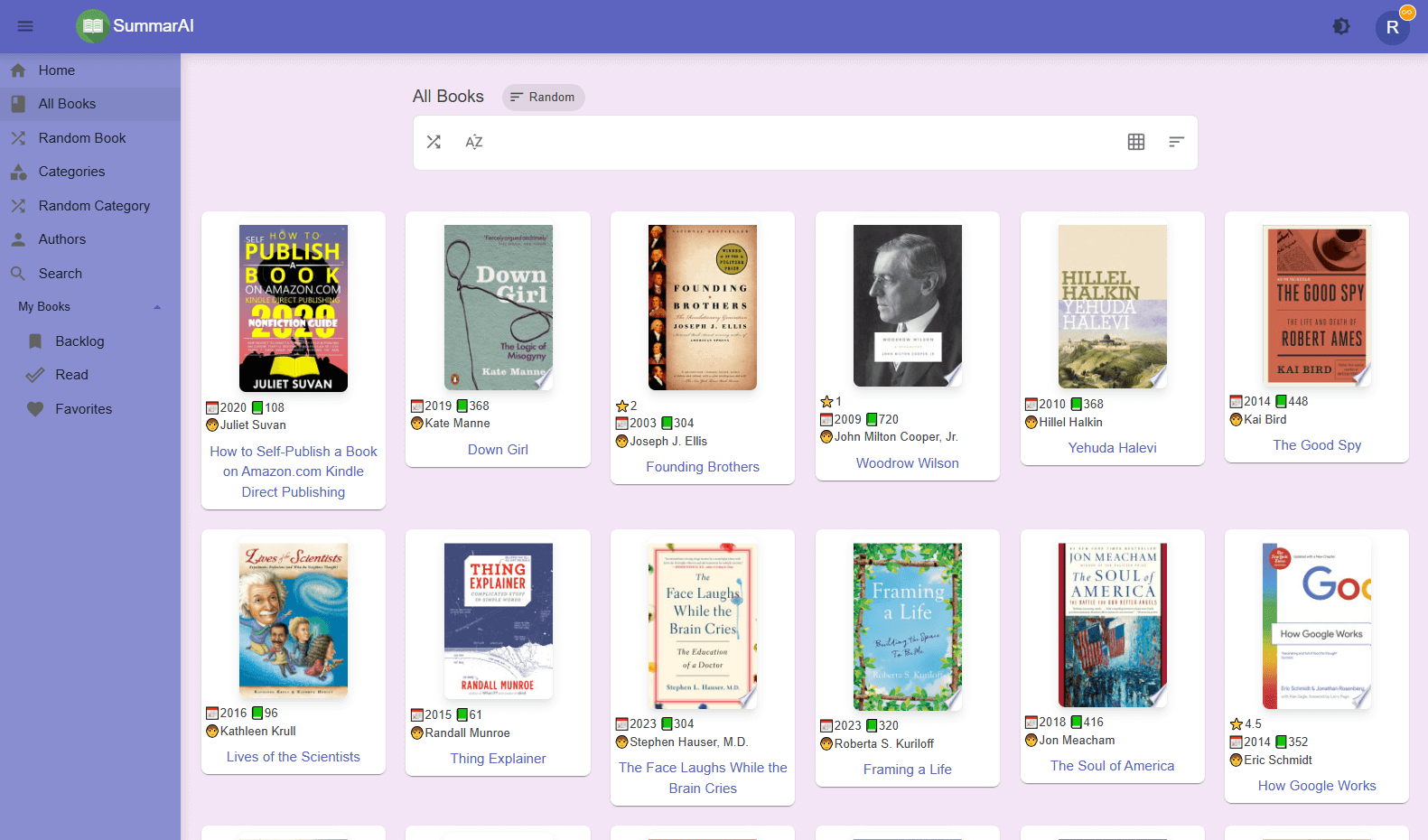The height and width of the screenshot is (840, 1428).
Task: Click author Hillel Halkin
Action: (1070, 423)
